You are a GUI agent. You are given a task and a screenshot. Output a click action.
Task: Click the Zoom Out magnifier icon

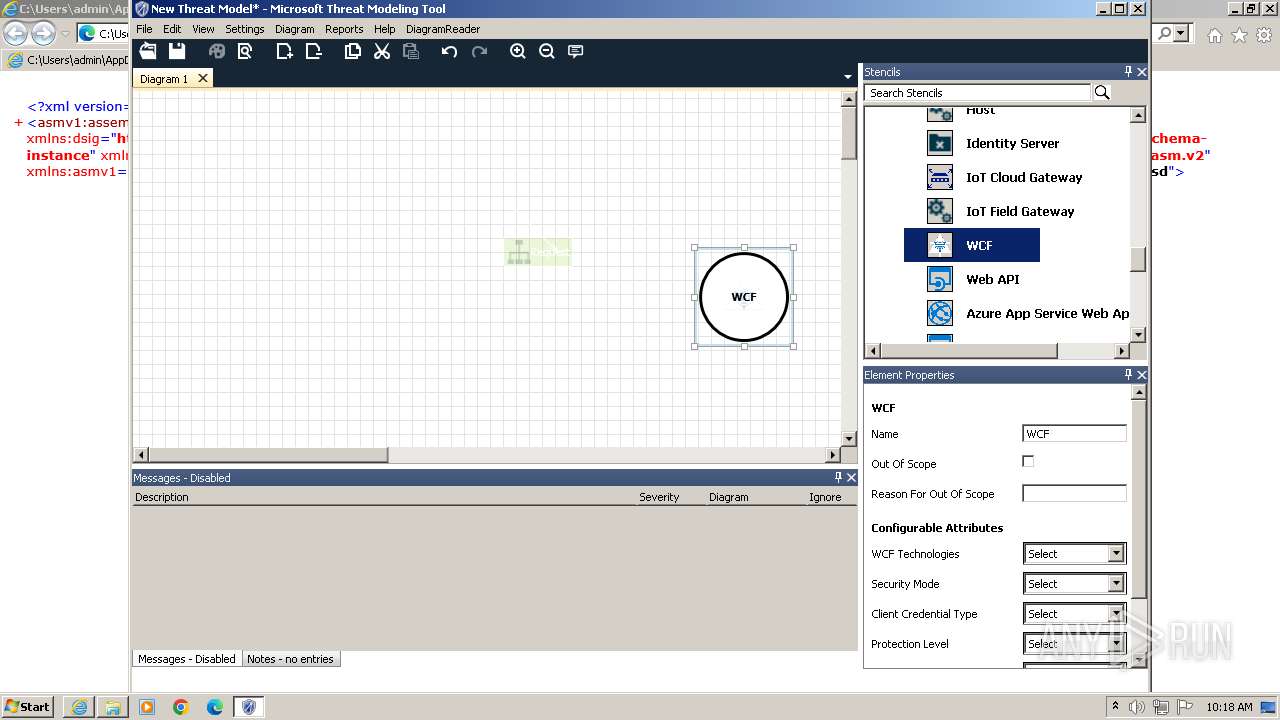pyautogui.click(x=547, y=51)
